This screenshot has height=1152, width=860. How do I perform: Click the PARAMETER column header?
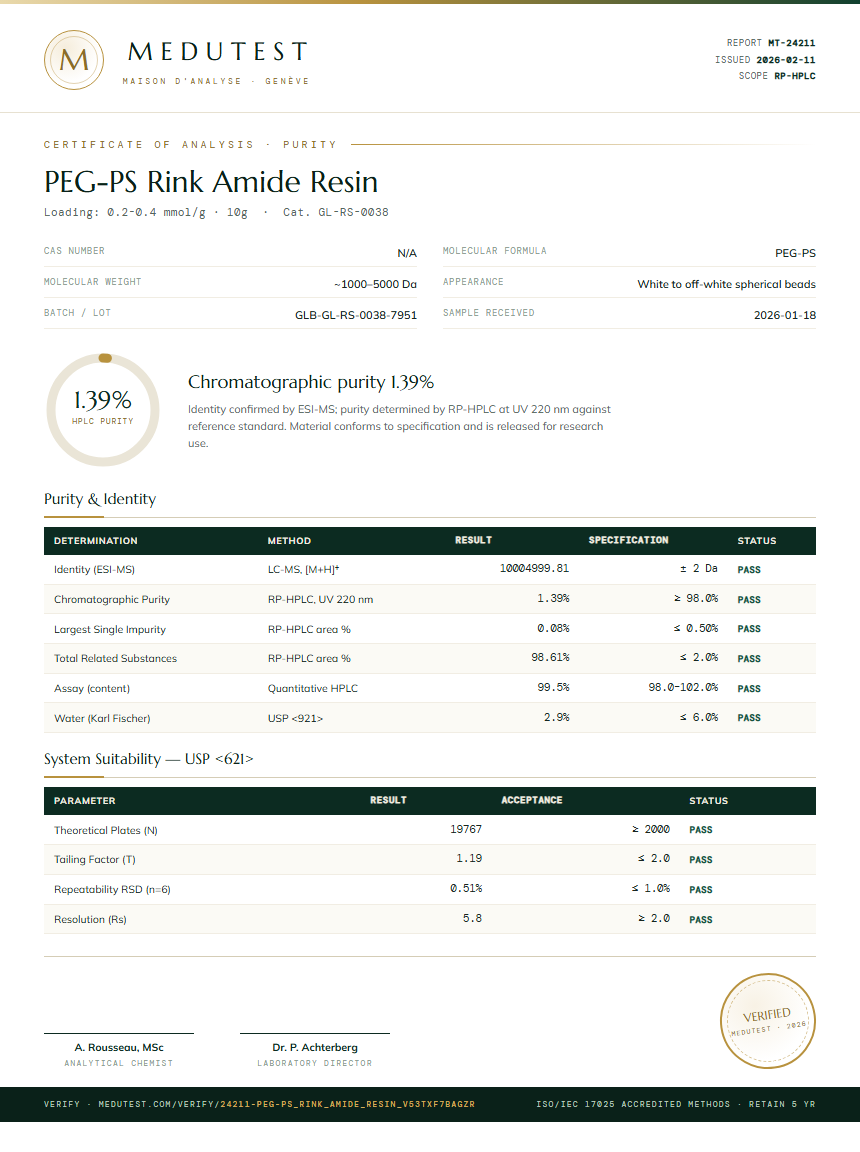[84, 801]
